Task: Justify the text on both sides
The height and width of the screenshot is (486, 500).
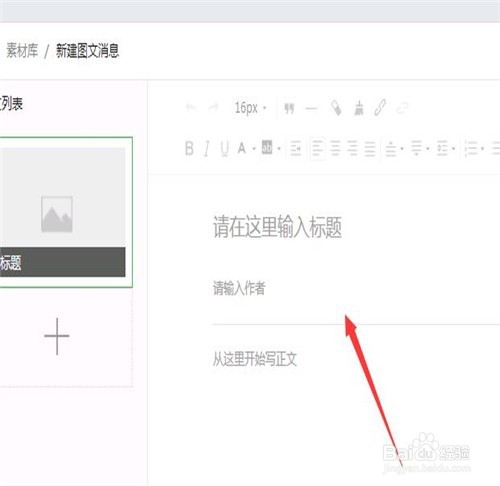Action: 370,149
